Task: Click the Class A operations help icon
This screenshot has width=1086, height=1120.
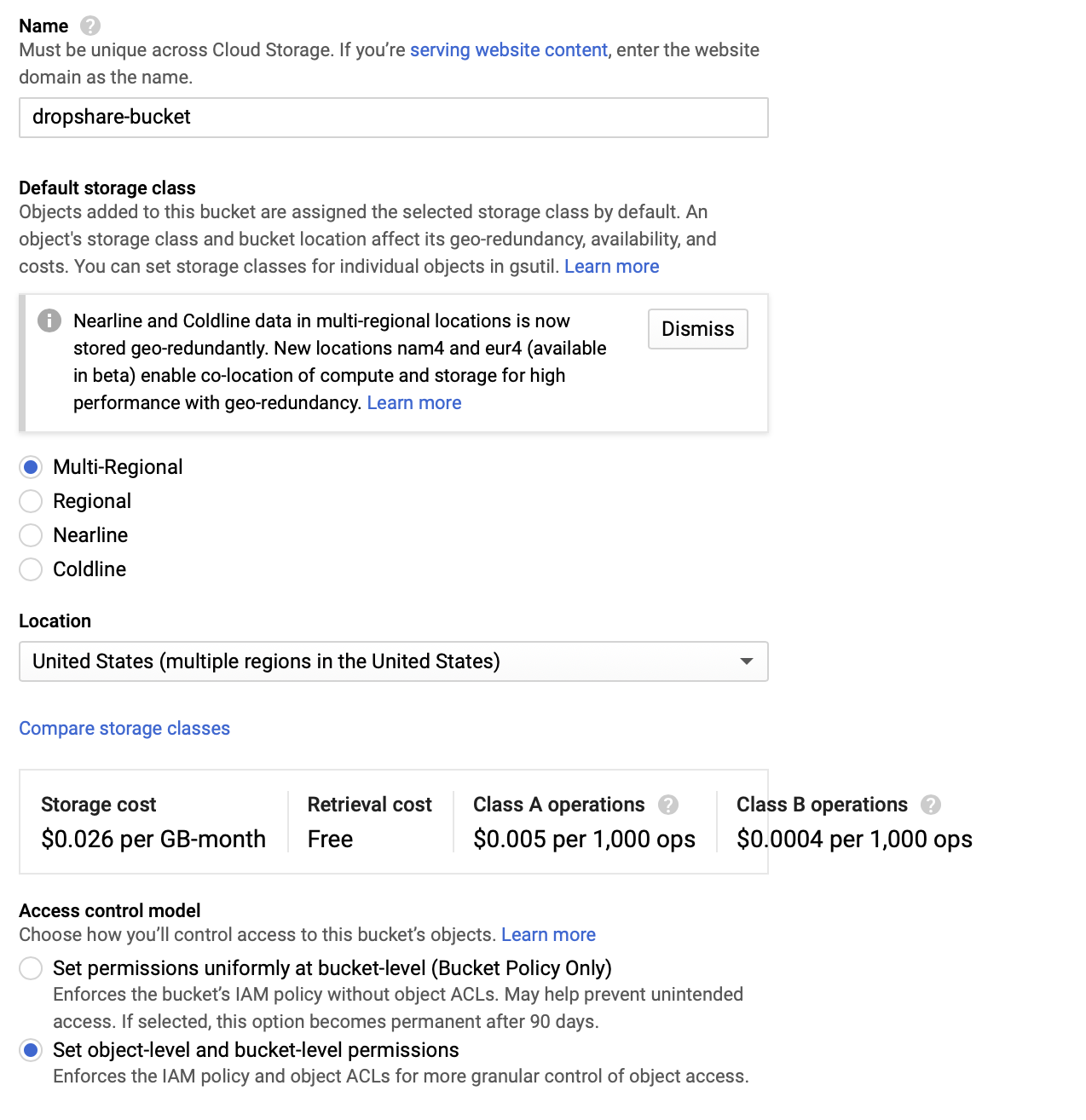Action: tap(668, 805)
